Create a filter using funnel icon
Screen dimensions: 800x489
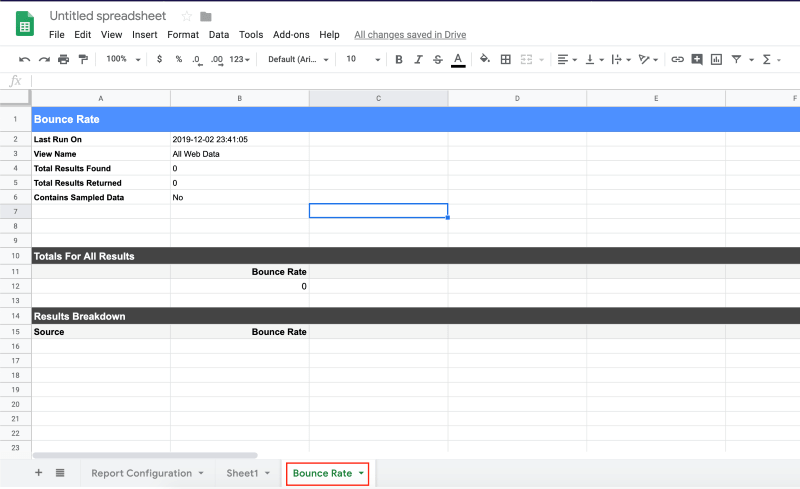click(x=736, y=60)
